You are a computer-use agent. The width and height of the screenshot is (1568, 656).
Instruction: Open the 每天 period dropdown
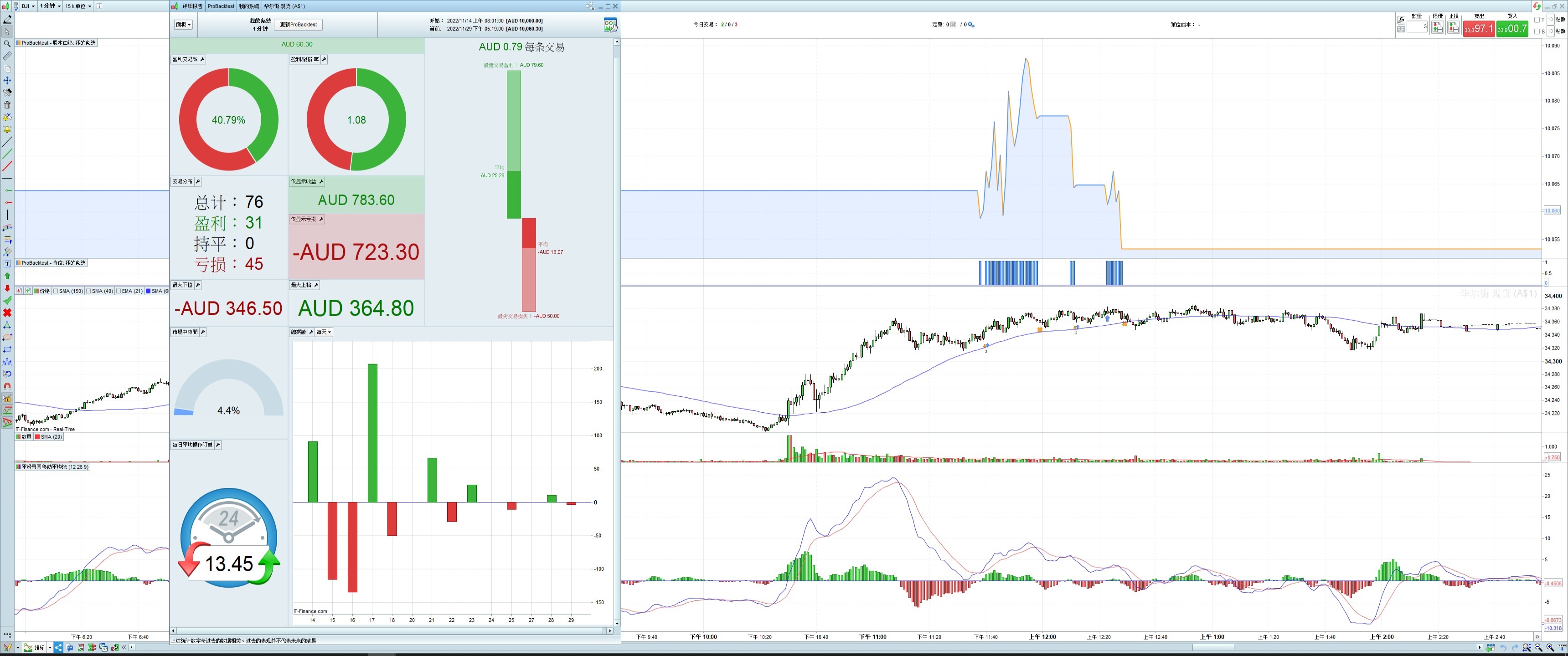coord(324,332)
